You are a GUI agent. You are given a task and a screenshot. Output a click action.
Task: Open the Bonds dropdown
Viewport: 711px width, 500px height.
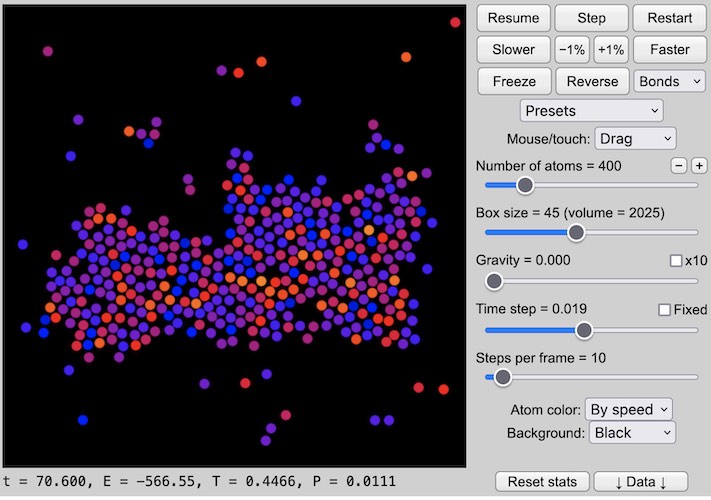pos(669,81)
